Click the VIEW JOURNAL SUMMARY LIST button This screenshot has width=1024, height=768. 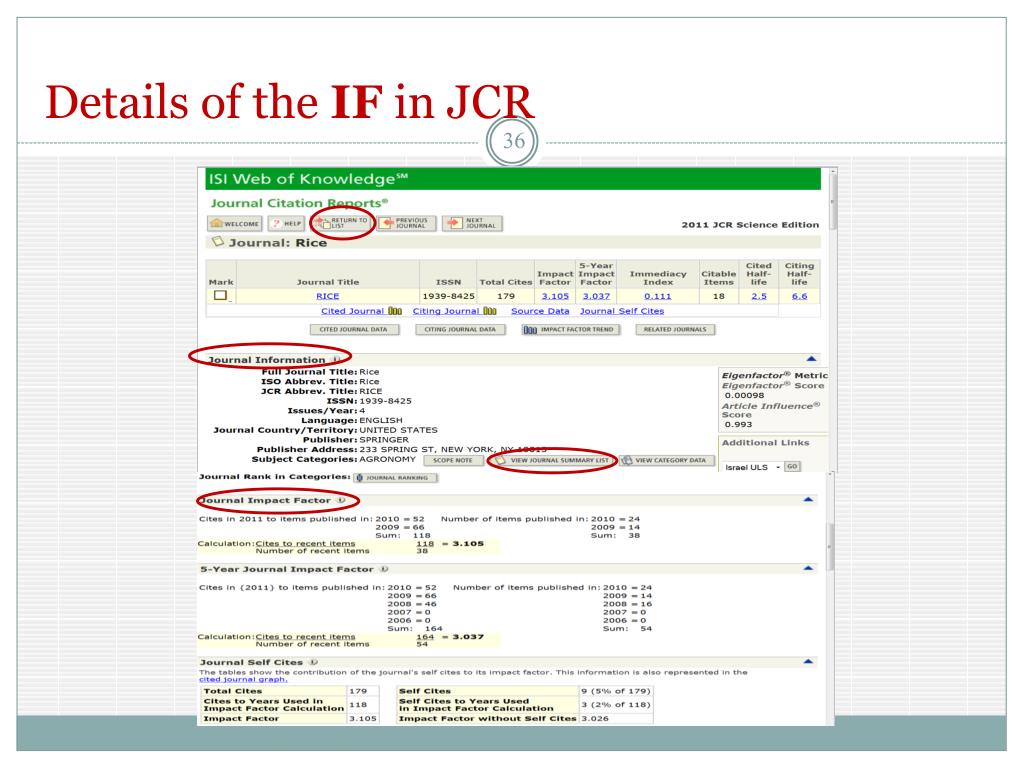(x=552, y=460)
